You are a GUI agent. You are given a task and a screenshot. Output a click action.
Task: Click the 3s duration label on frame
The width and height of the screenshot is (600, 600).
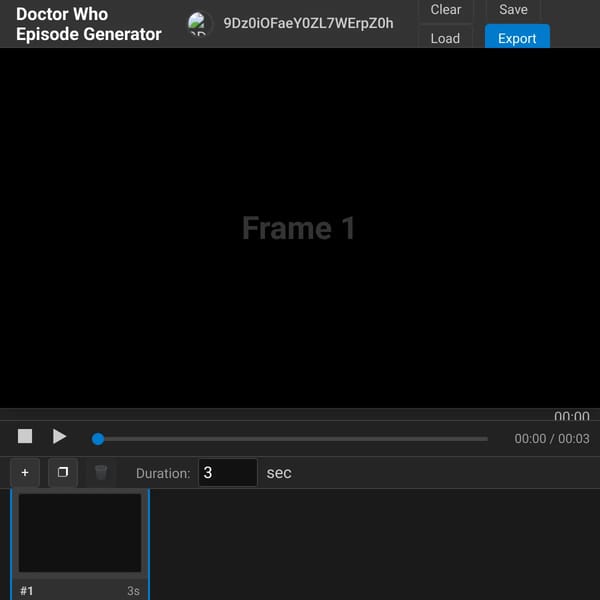[x=134, y=591]
